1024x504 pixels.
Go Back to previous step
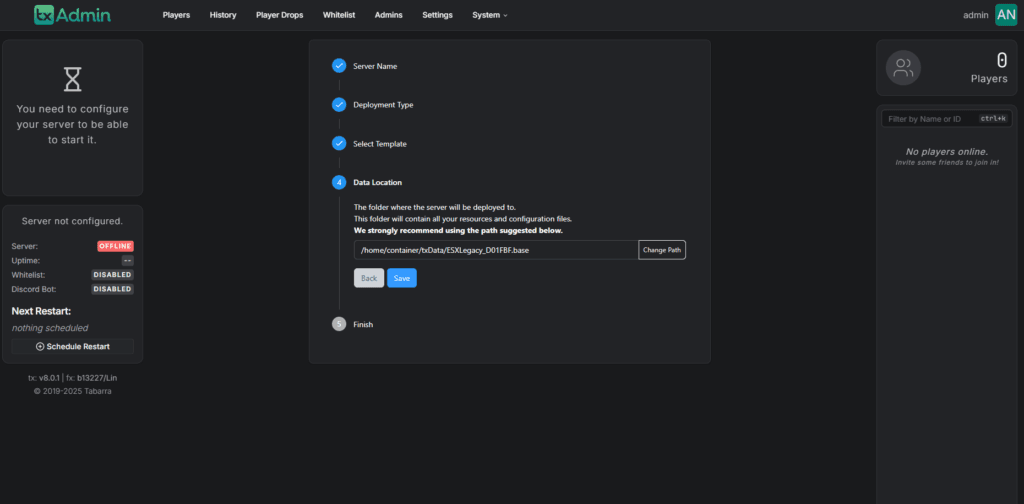(x=369, y=278)
